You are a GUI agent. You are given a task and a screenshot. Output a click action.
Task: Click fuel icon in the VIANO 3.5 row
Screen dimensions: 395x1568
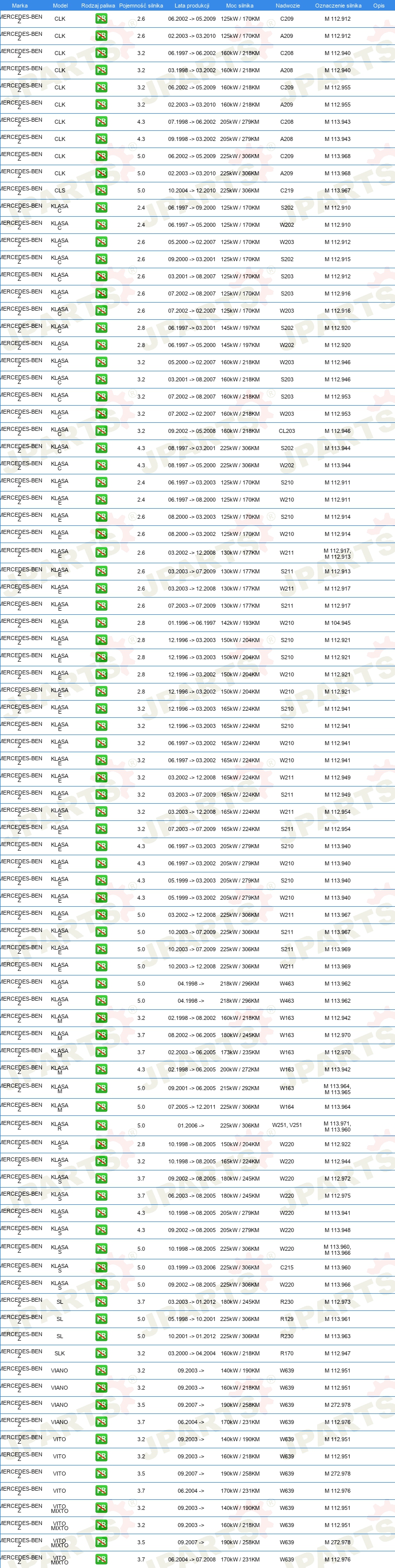pos(101,1405)
